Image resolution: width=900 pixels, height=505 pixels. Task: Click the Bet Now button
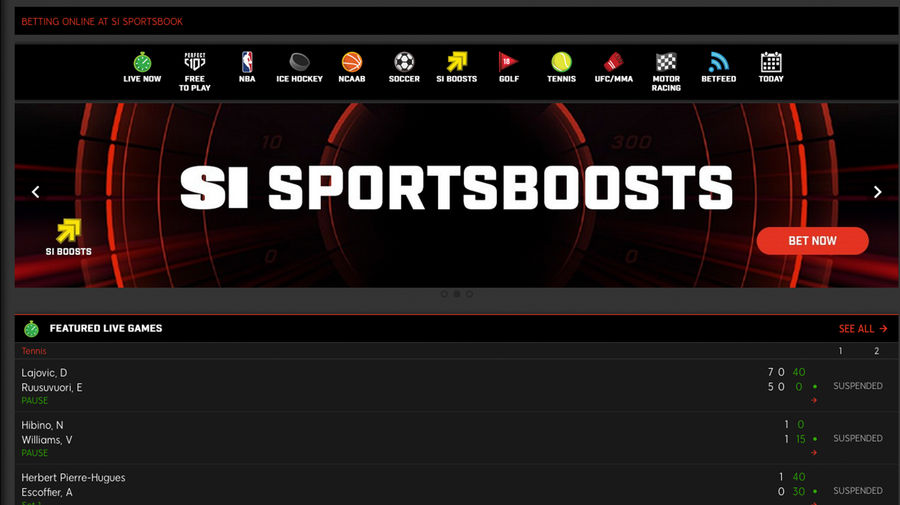pos(812,241)
